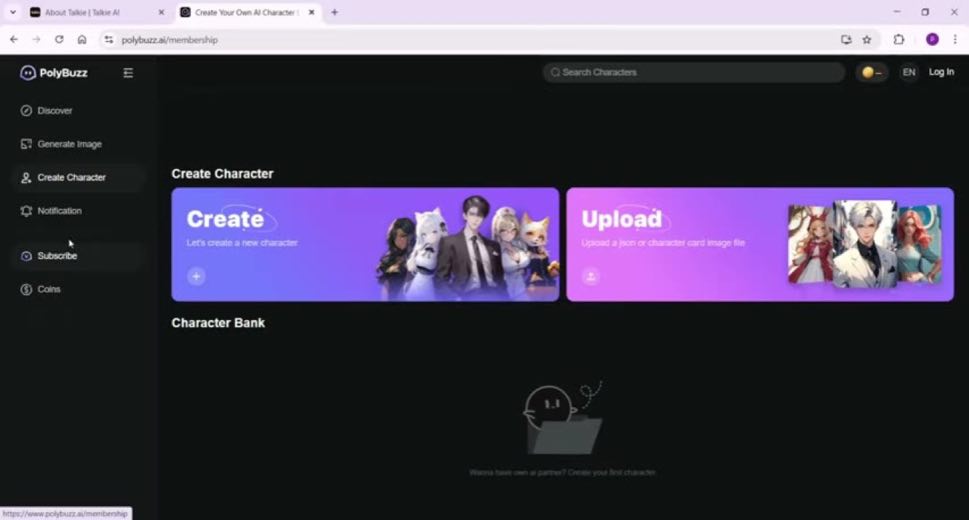Bookmark this page with the star icon
This screenshot has width=969, height=520.
[x=867, y=40]
